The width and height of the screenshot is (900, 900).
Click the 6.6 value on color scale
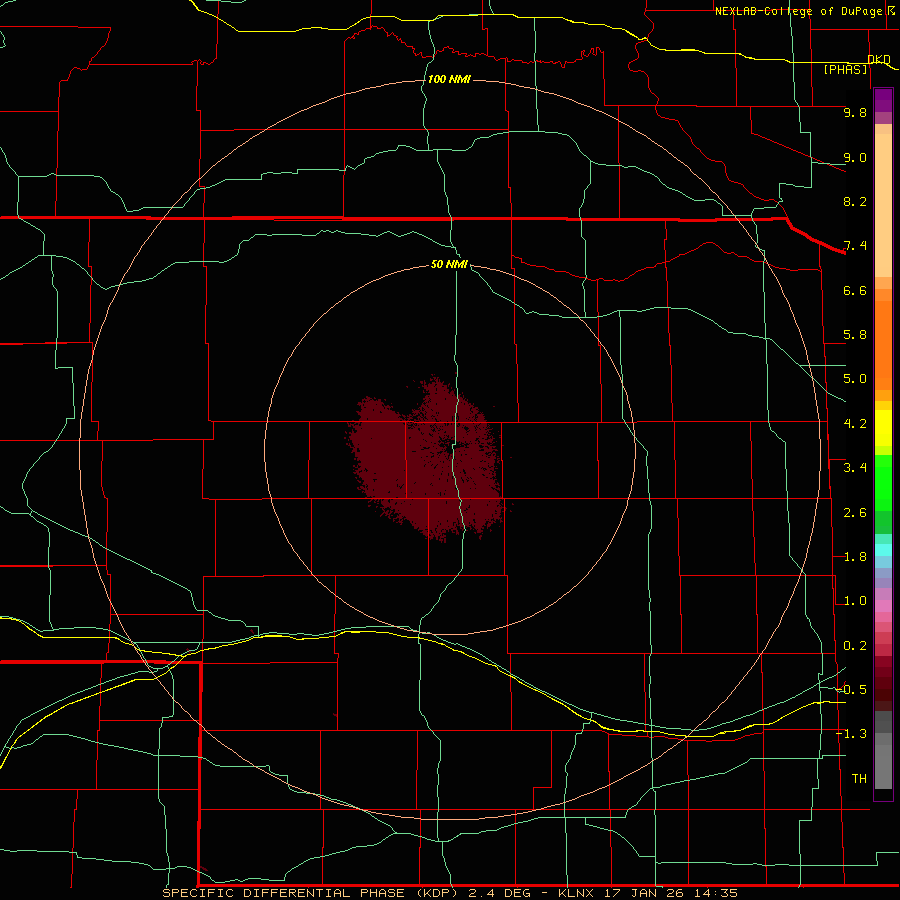pyautogui.click(x=855, y=290)
